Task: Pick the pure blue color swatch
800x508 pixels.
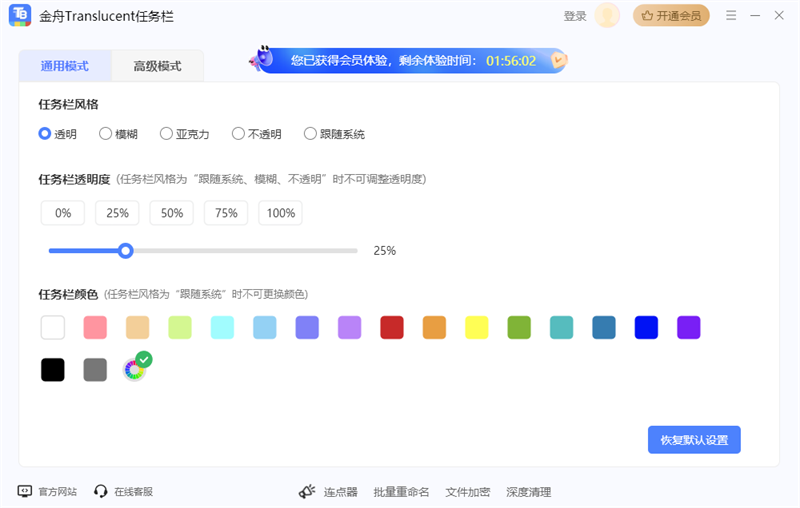Action: click(x=646, y=327)
